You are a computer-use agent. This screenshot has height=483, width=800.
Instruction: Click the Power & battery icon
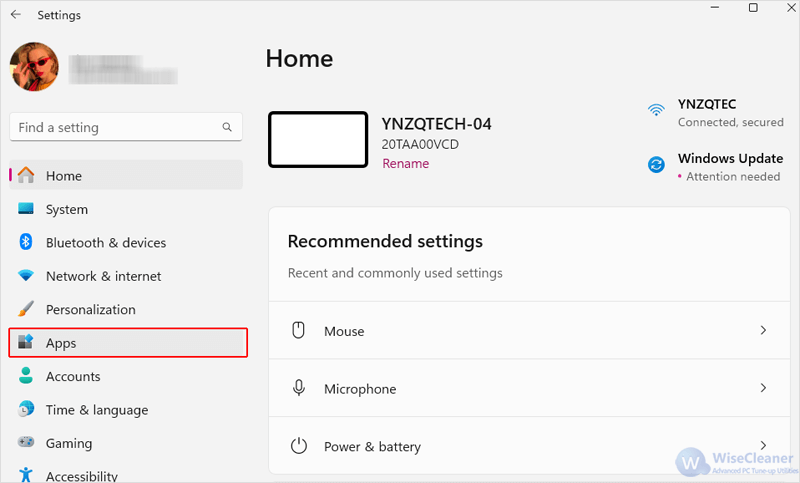[299, 446]
